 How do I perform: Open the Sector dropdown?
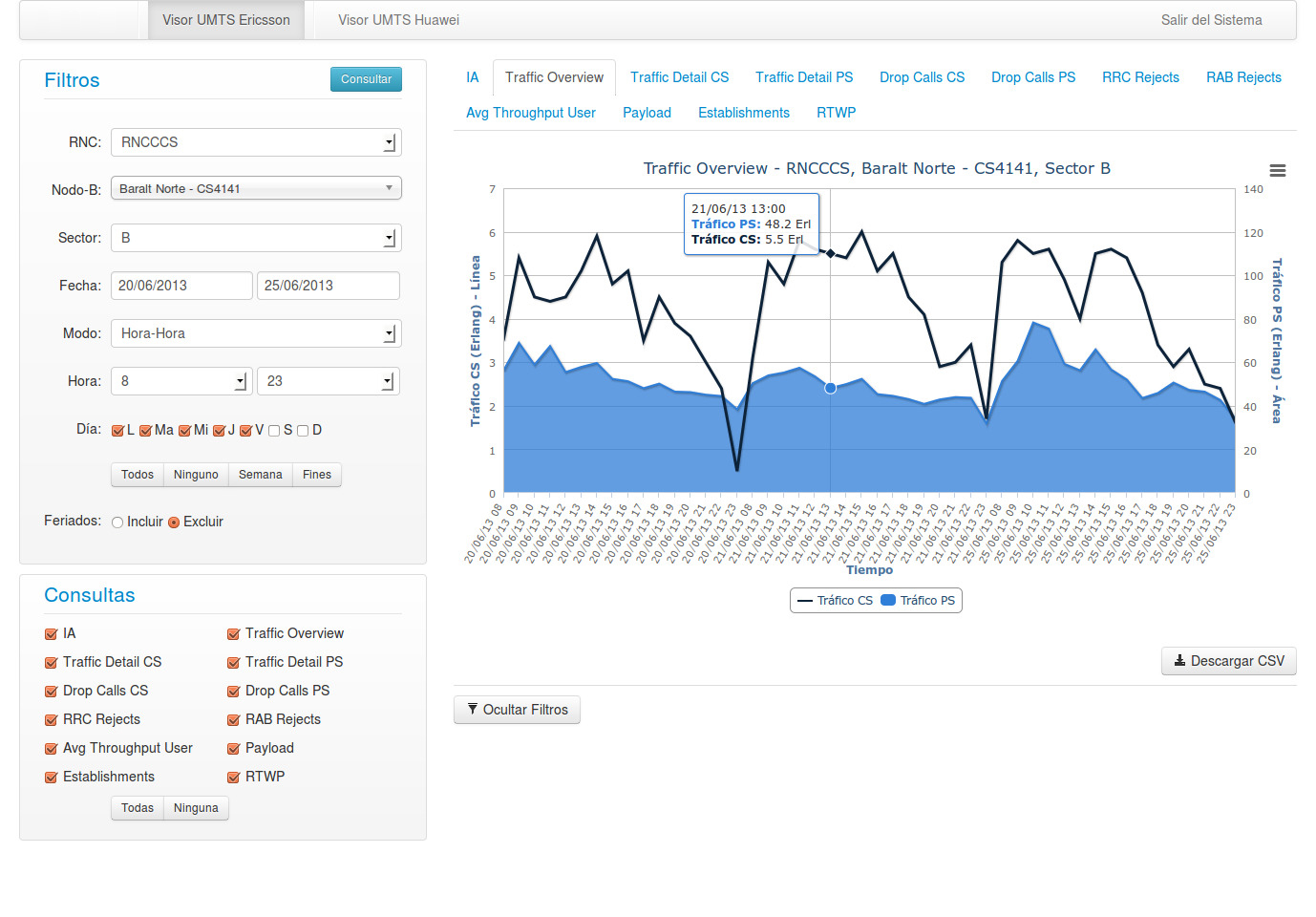256,238
